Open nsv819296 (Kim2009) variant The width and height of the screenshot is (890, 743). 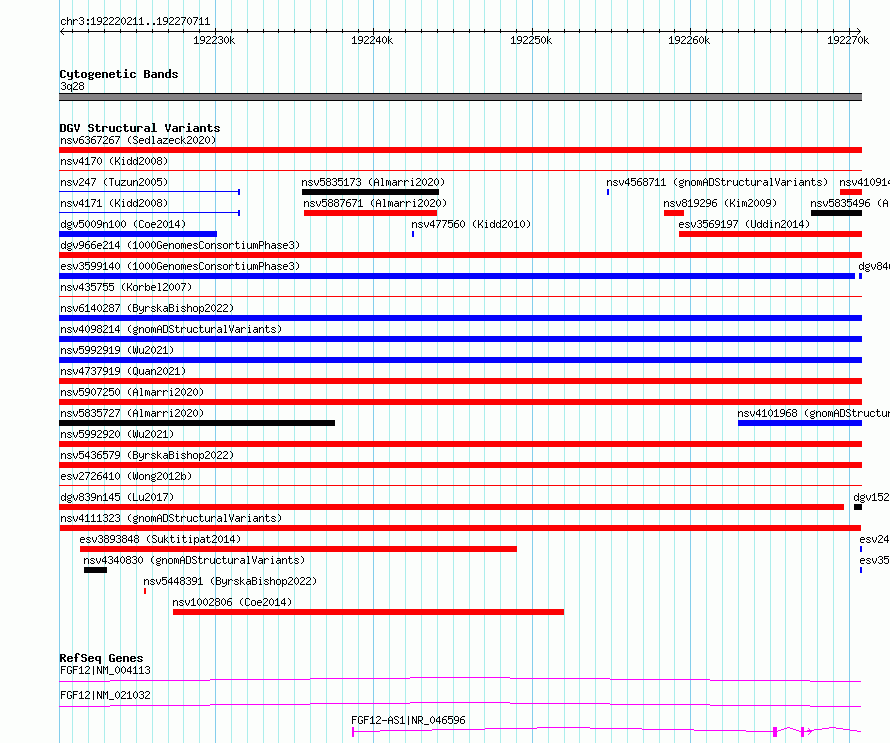720,203
